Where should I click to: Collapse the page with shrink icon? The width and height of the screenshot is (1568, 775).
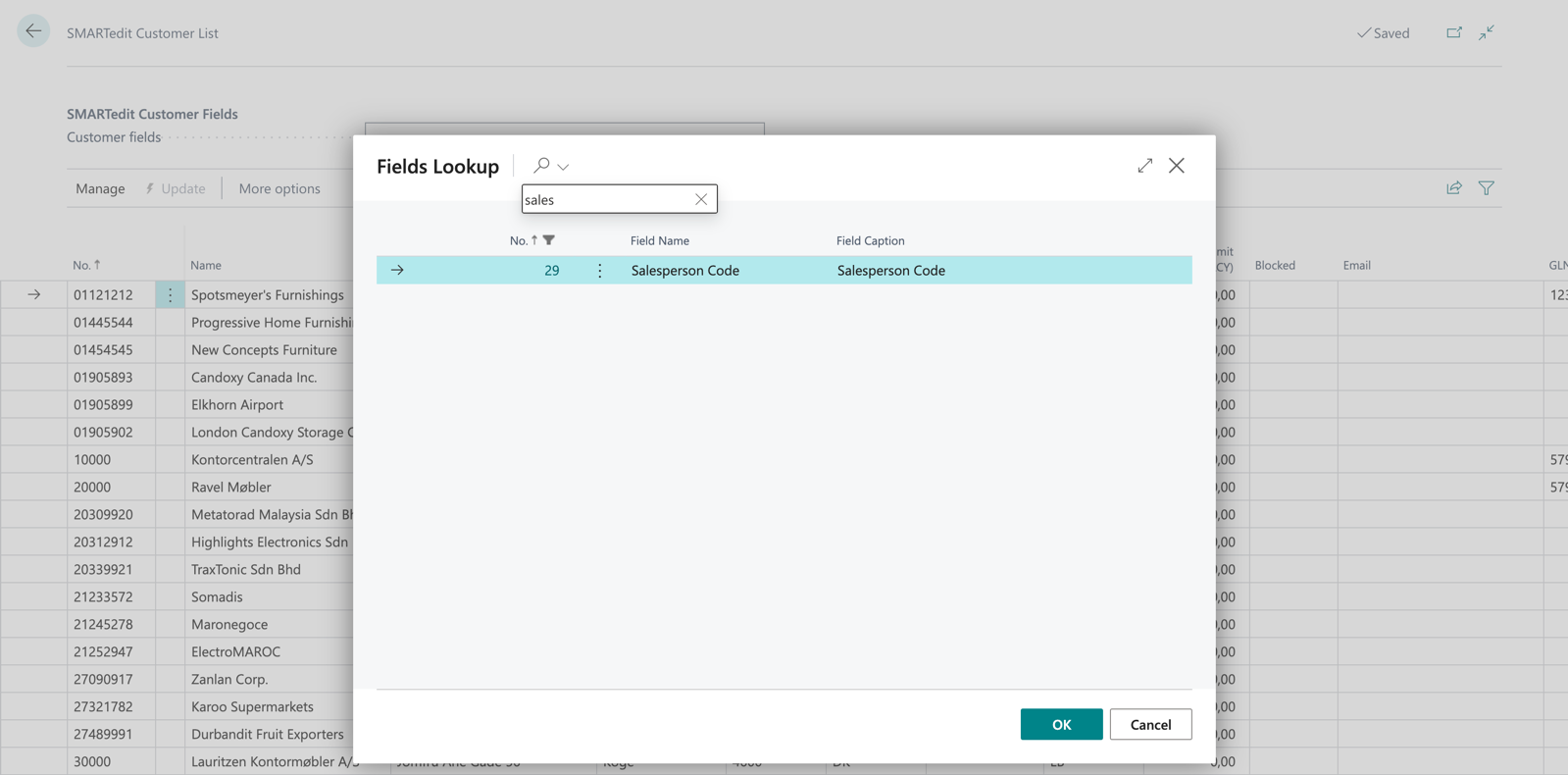click(1487, 32)
